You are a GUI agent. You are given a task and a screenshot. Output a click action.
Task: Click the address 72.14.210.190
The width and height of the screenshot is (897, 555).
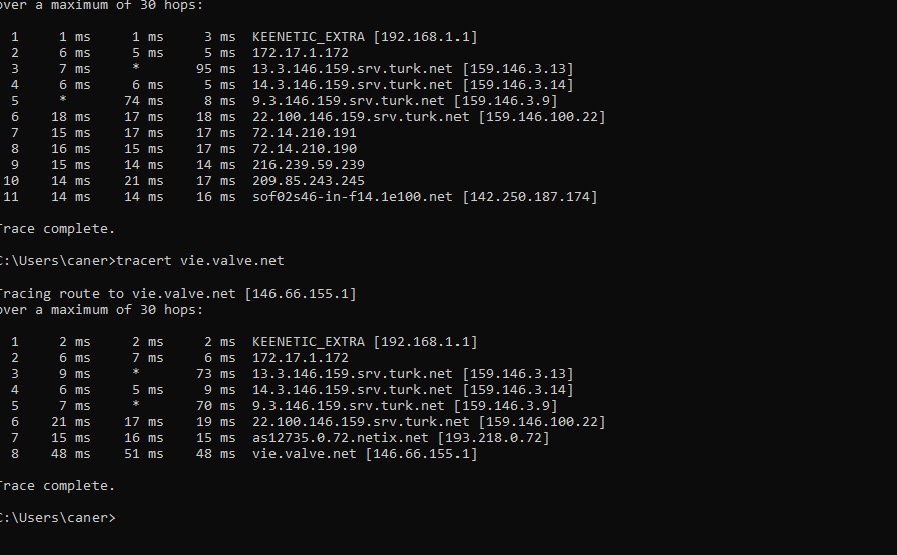click(304, 149)
